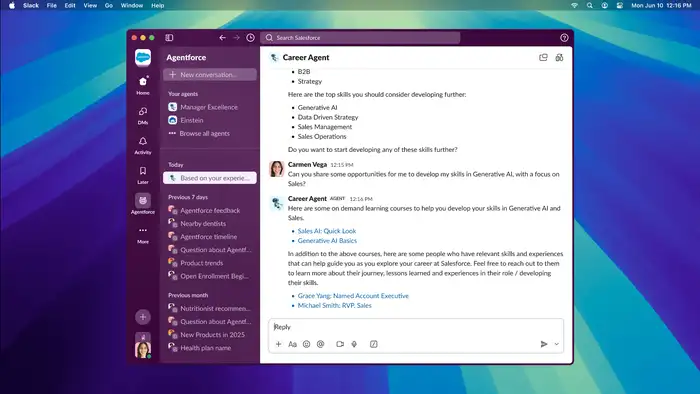This screenshot has height=394, width=700.
Task: Open the Window menu
Action: pyautogui.click(x=132, y=5)
